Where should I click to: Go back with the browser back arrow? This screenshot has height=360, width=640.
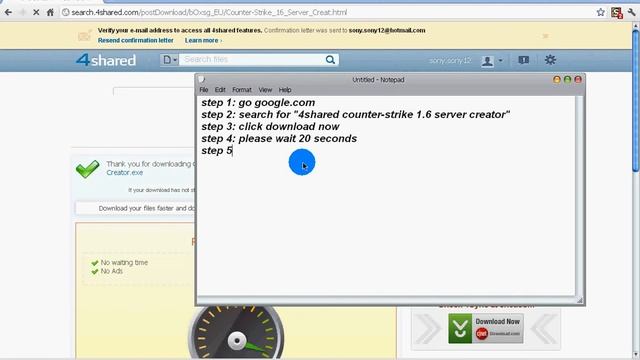pyautogui.click(x=8, y=12)
